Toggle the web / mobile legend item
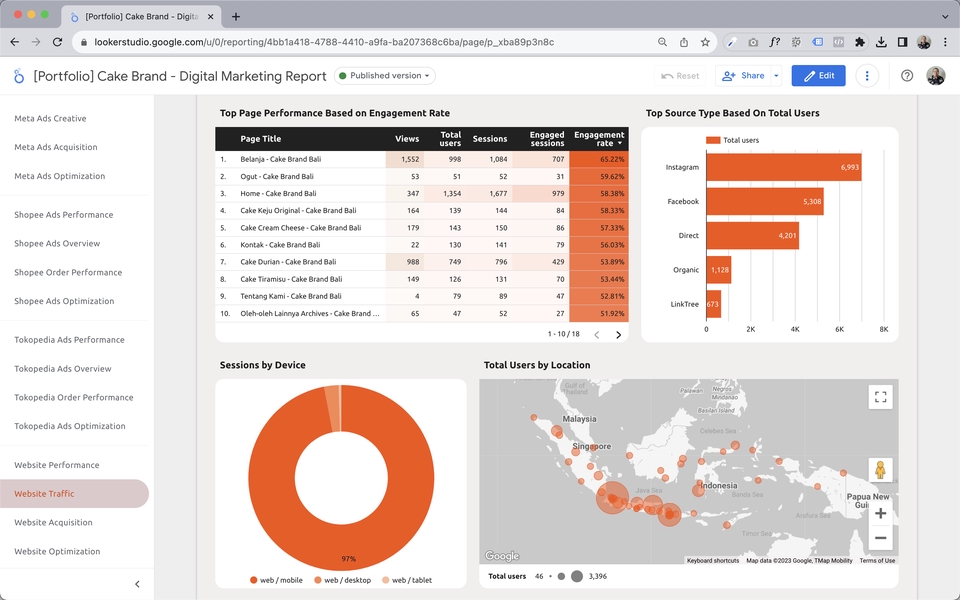 point(276,580)
